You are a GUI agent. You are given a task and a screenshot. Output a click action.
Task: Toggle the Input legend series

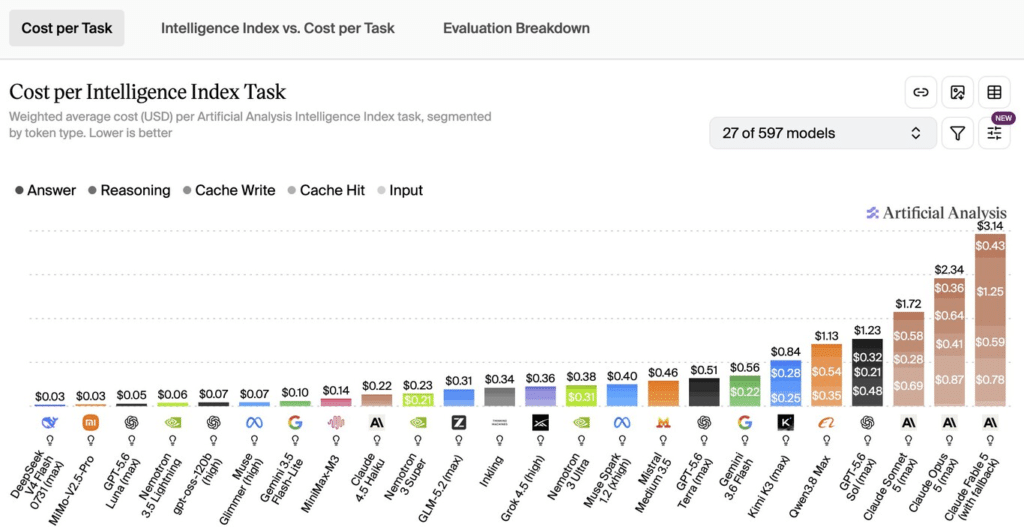pos(400,191)
